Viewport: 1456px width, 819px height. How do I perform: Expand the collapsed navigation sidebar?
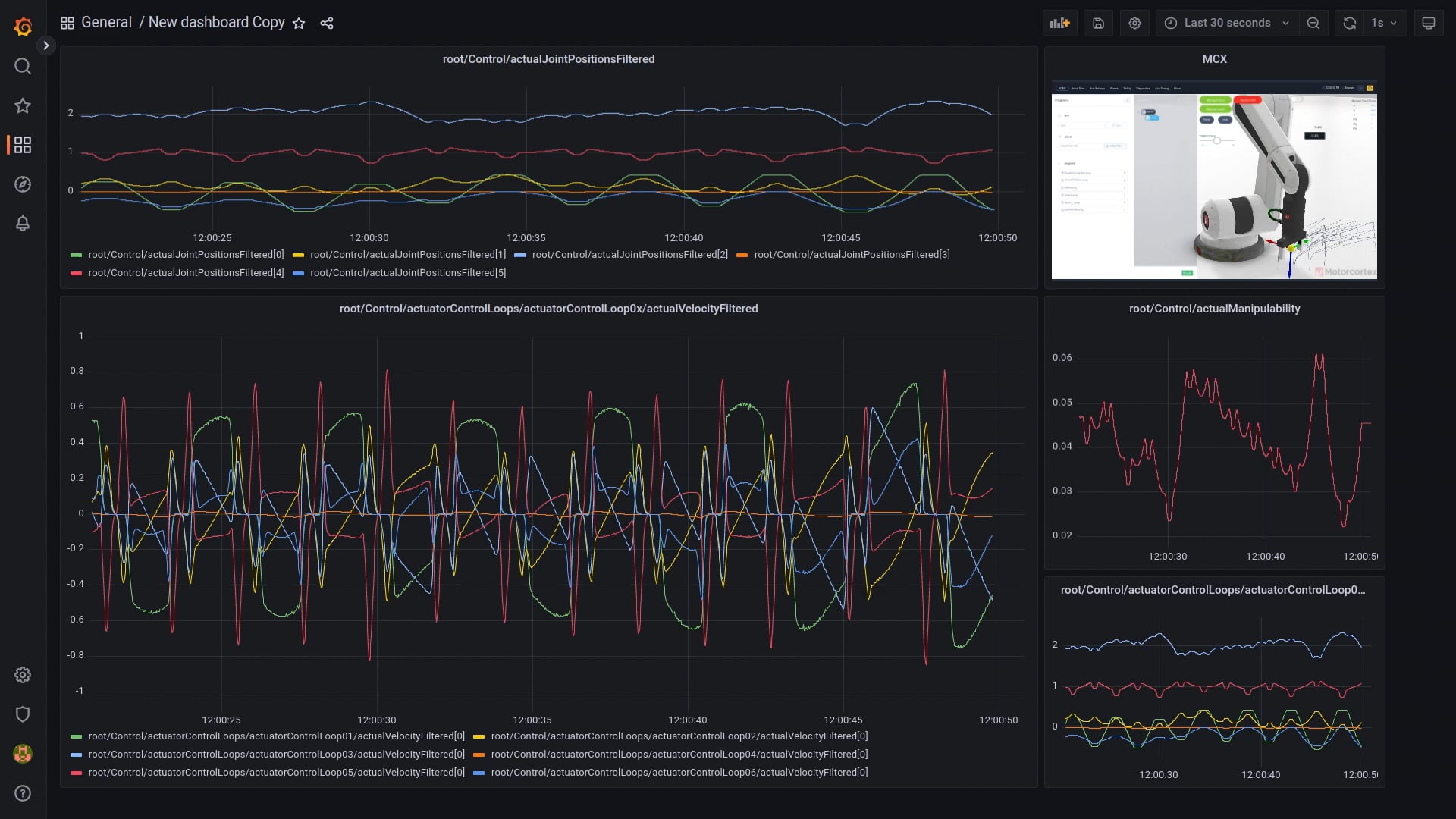point(45,45)
